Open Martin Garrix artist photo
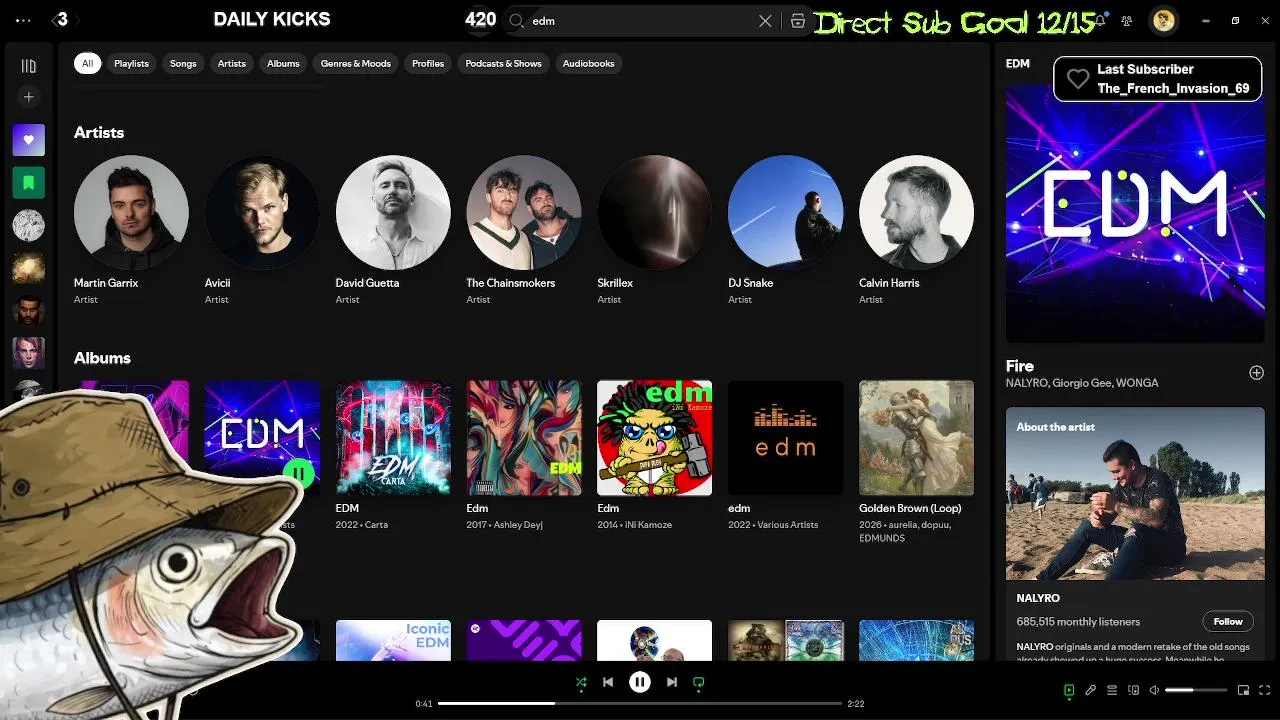 [x=131, y=212]
